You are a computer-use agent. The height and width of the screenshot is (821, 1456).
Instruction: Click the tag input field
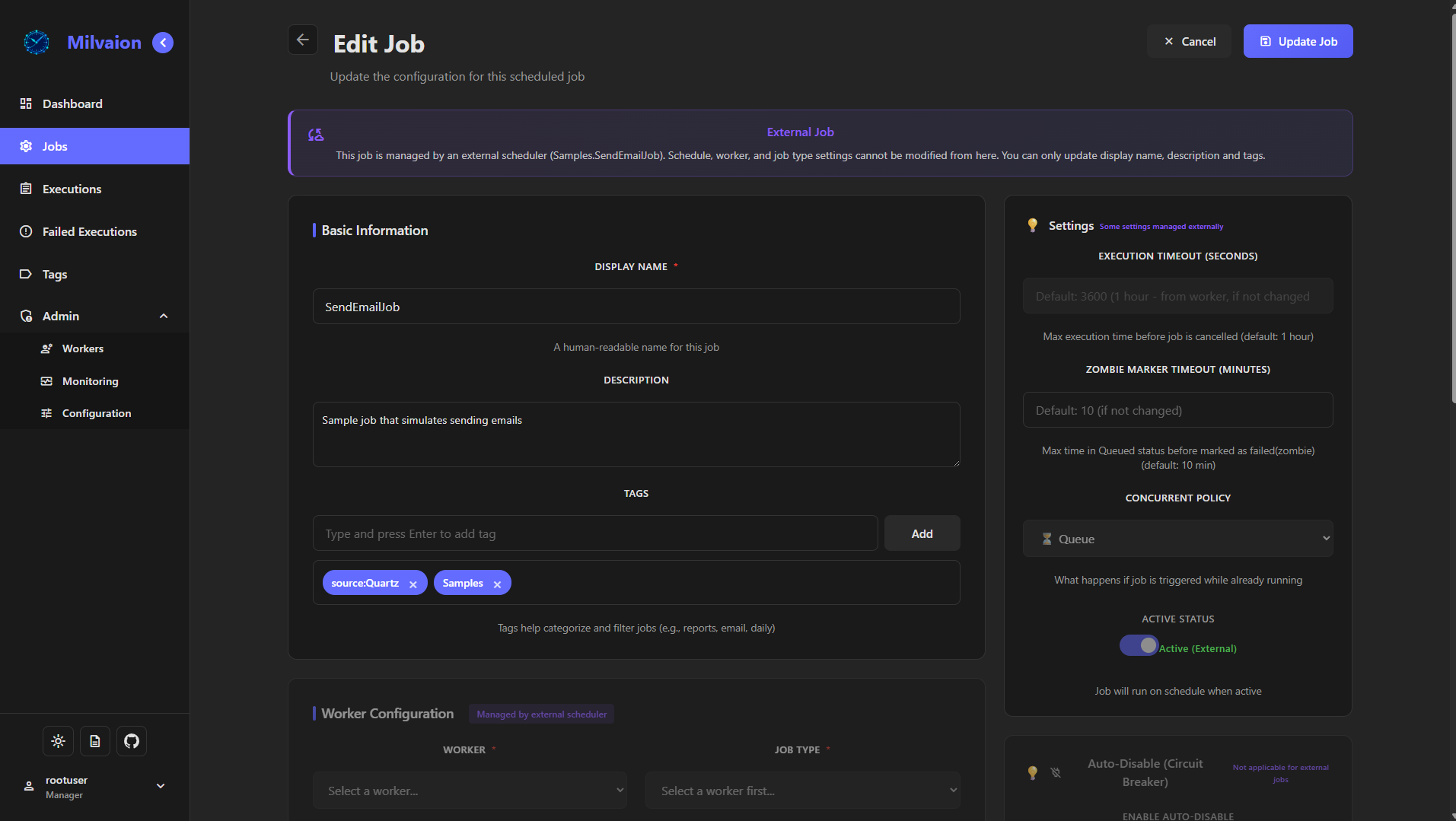pos(595,533)
